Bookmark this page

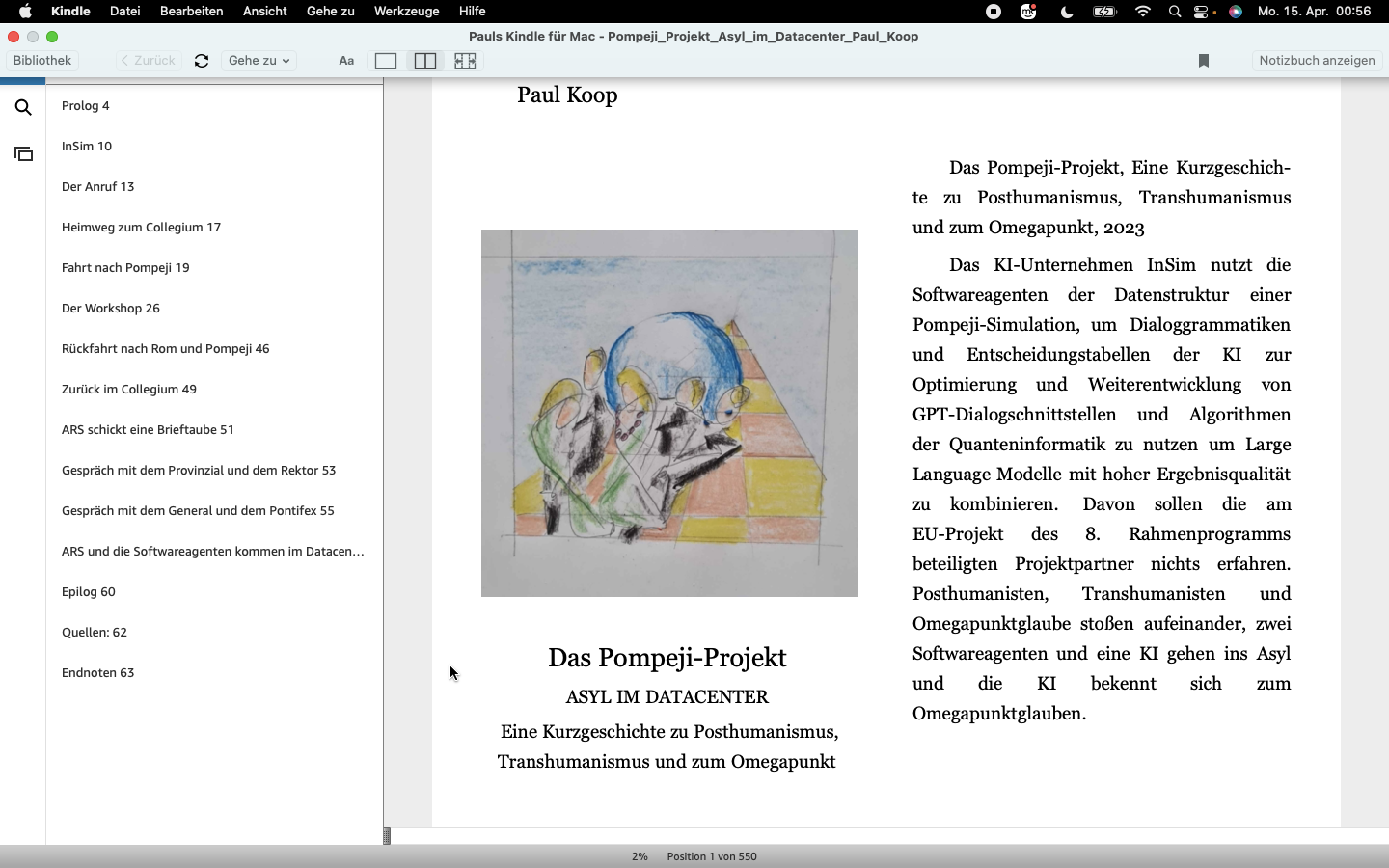coord(1203,61)
